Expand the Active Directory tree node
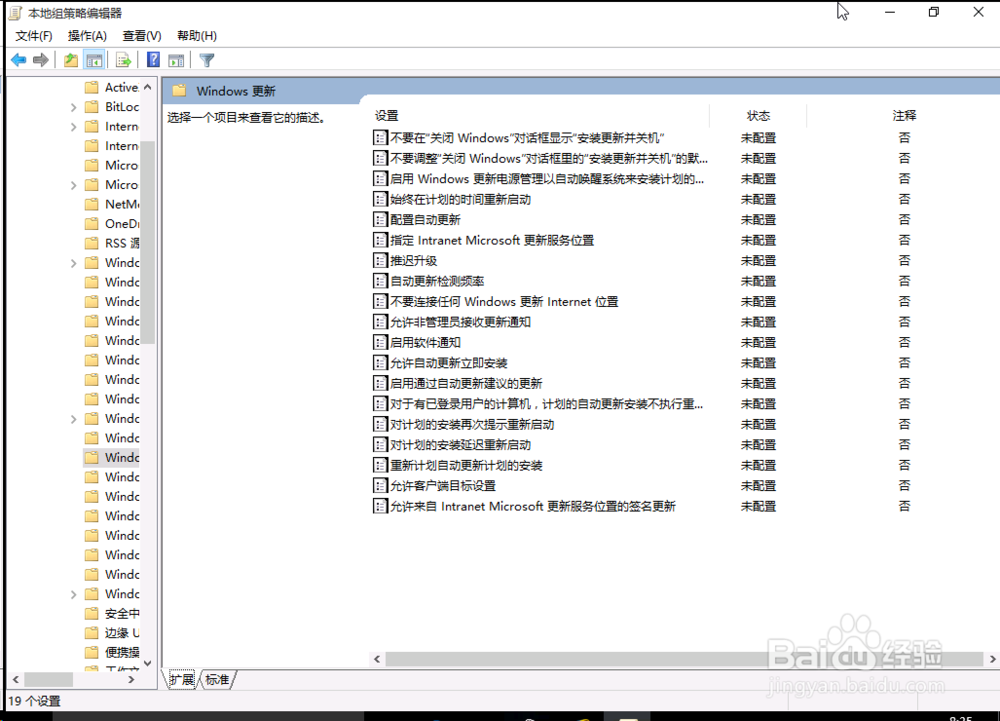Image resolution: width=1000 pixels, height=721 pixels. (75, 87)
